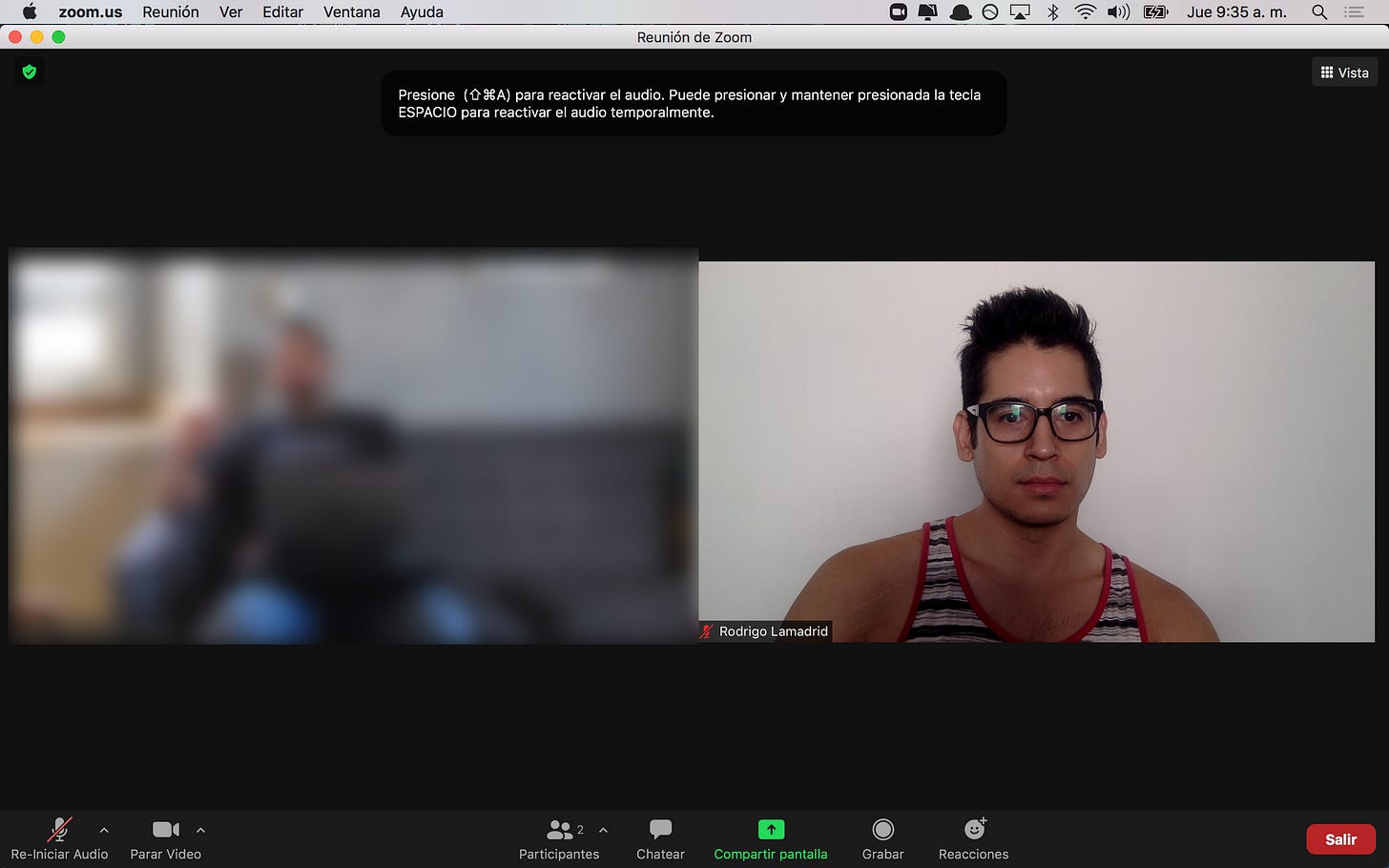Open the Reacciones emoji picker
The image size is (1389, 868).
pos(974,839)
